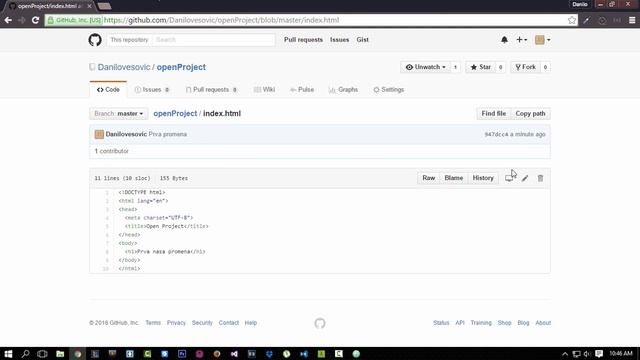Open the action center notification icon
The height and width of the screenshot is (360, 640).
tap(599, 354)
